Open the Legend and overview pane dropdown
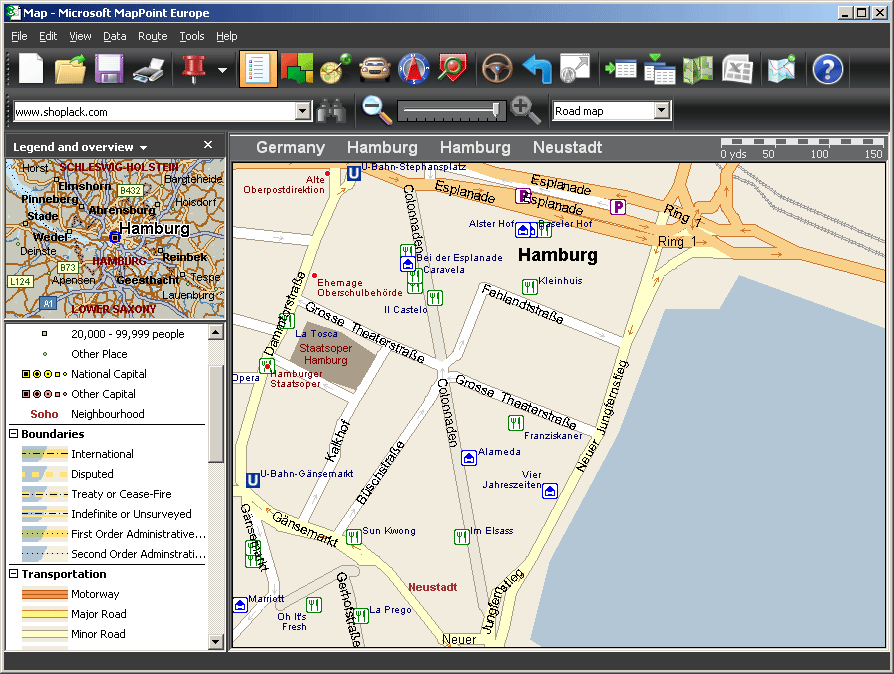This screenshot has height=674, width=894. (x=143, y=148)
